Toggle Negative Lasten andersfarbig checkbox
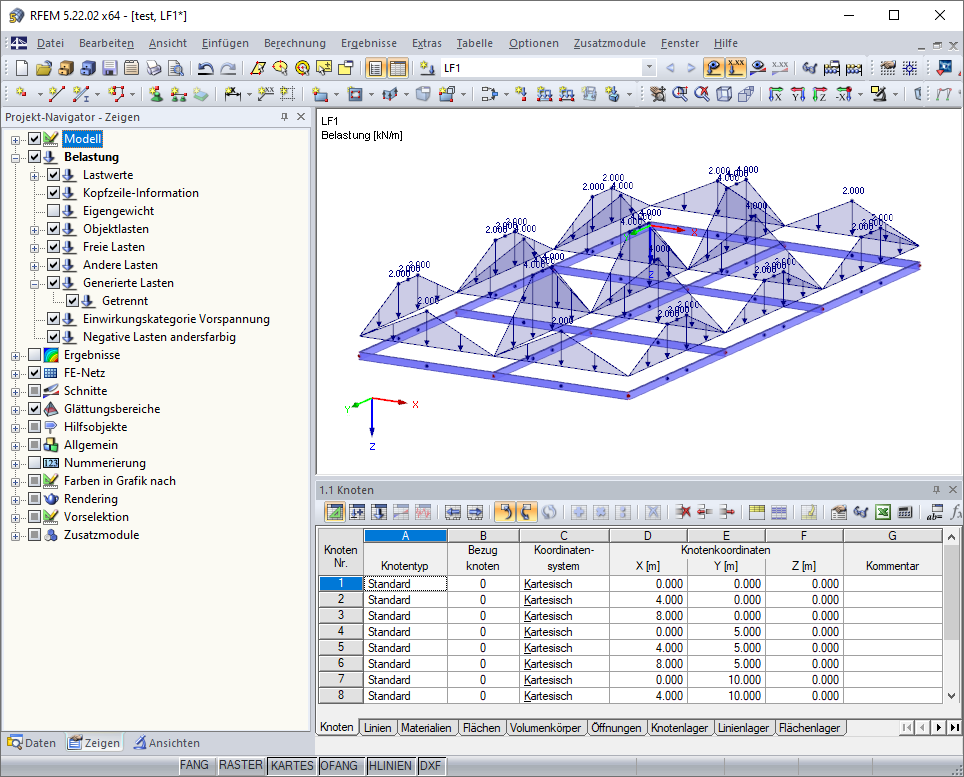964x777 pixels. coord(53,337)
